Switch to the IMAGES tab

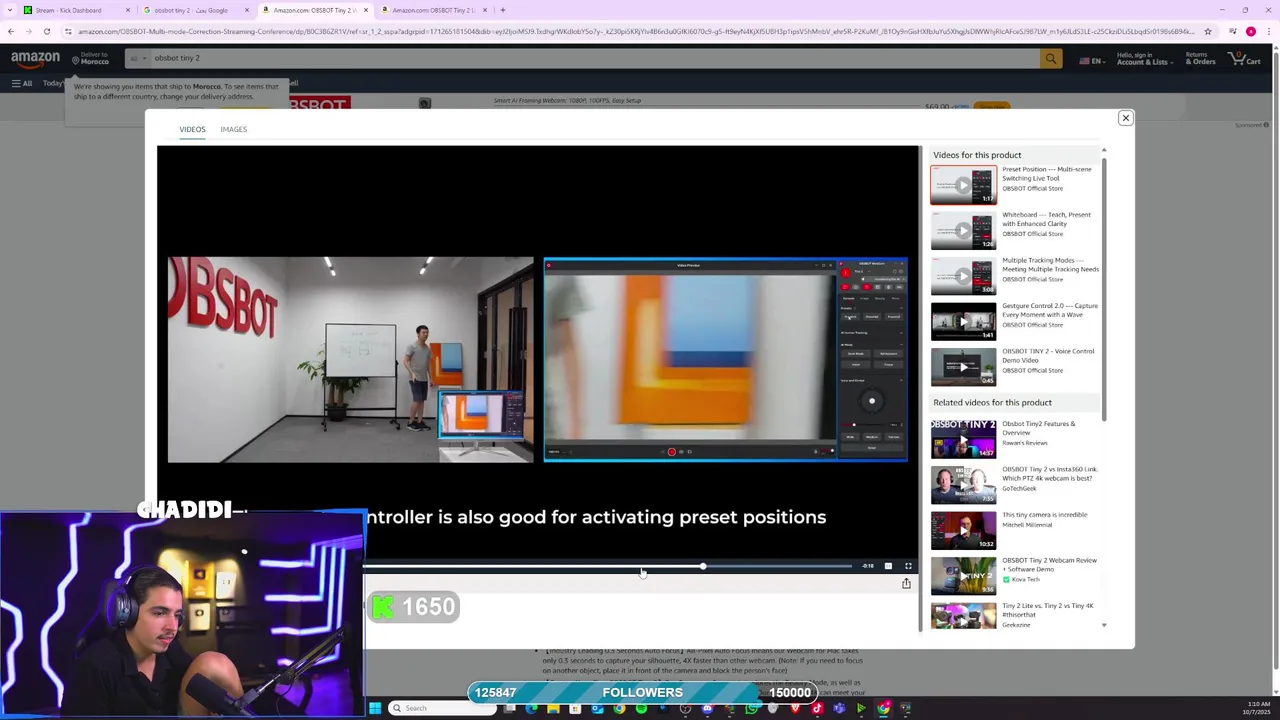click(x=233, y=129)
